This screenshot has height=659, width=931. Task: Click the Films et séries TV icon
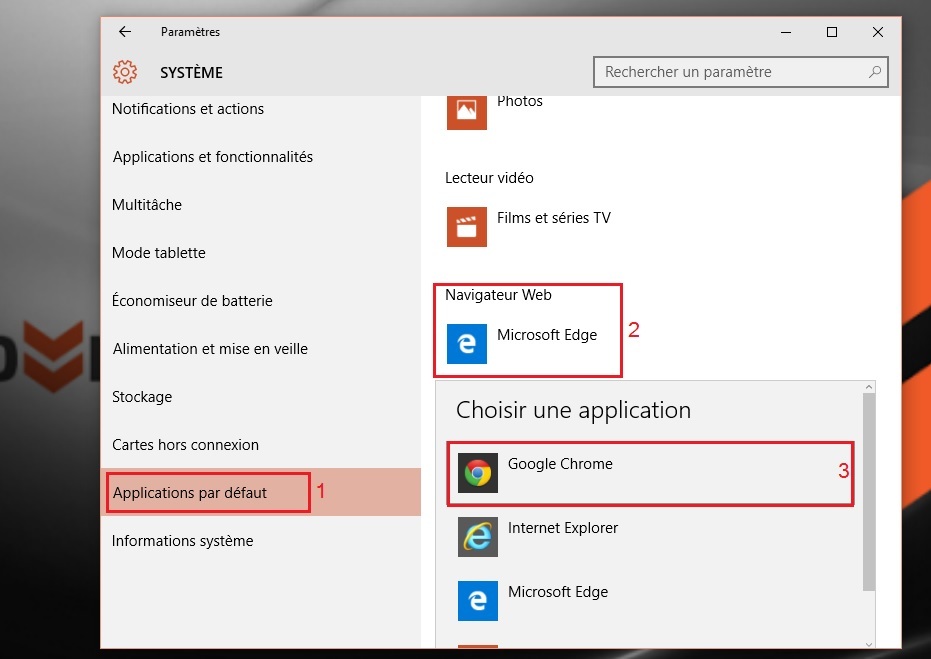pos(467,227)
